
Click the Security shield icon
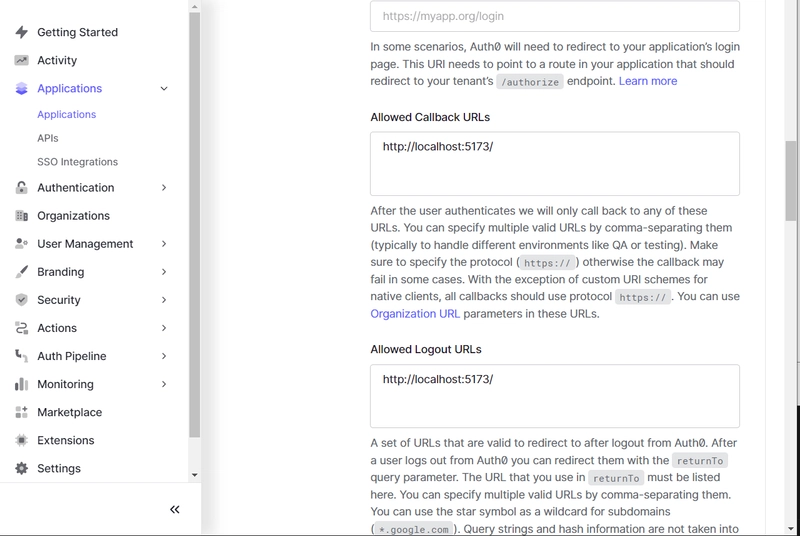click(x=21, y=300)
